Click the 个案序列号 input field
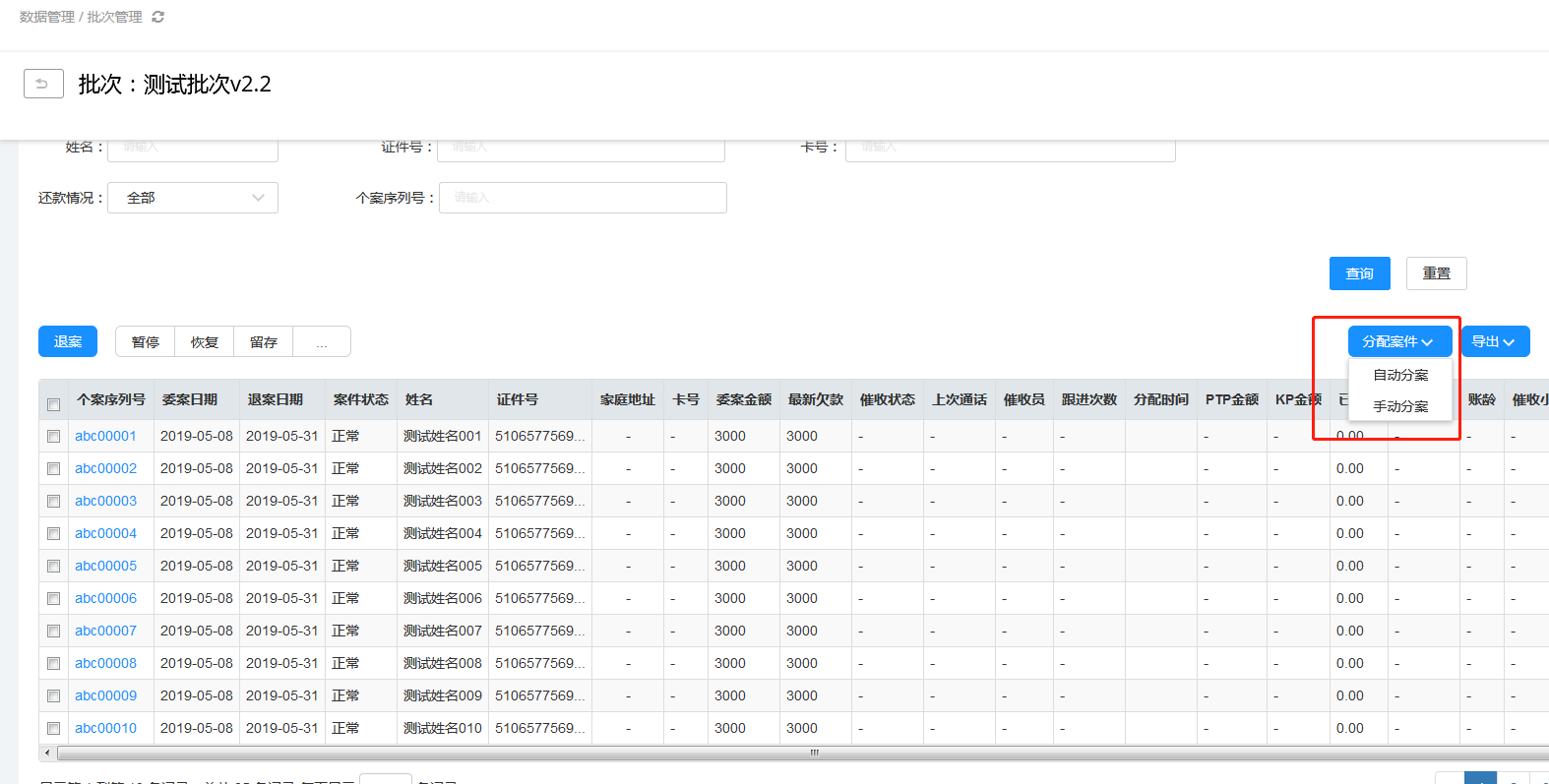Image resolution: width=1549 pixels, height=784 pixels. point(583,198)
